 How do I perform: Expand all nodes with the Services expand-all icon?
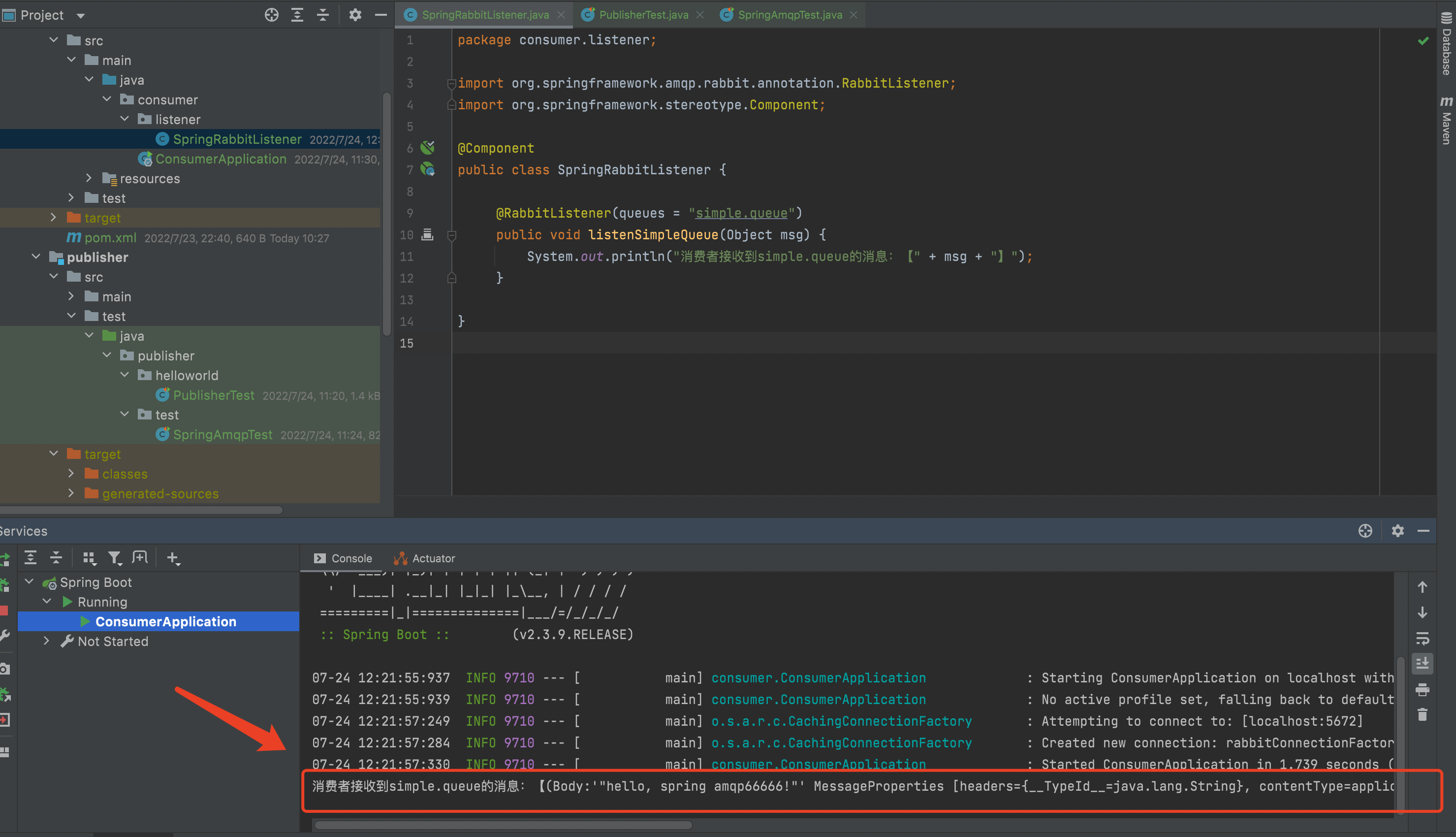pyautogui.click(x=31, y=558)
